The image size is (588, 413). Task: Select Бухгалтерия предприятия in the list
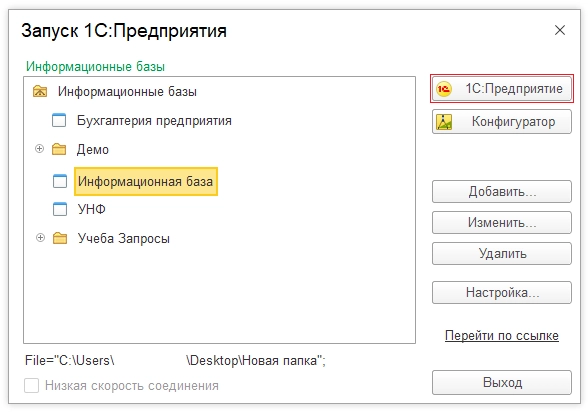pyautogui.click(x=154, y=121)
